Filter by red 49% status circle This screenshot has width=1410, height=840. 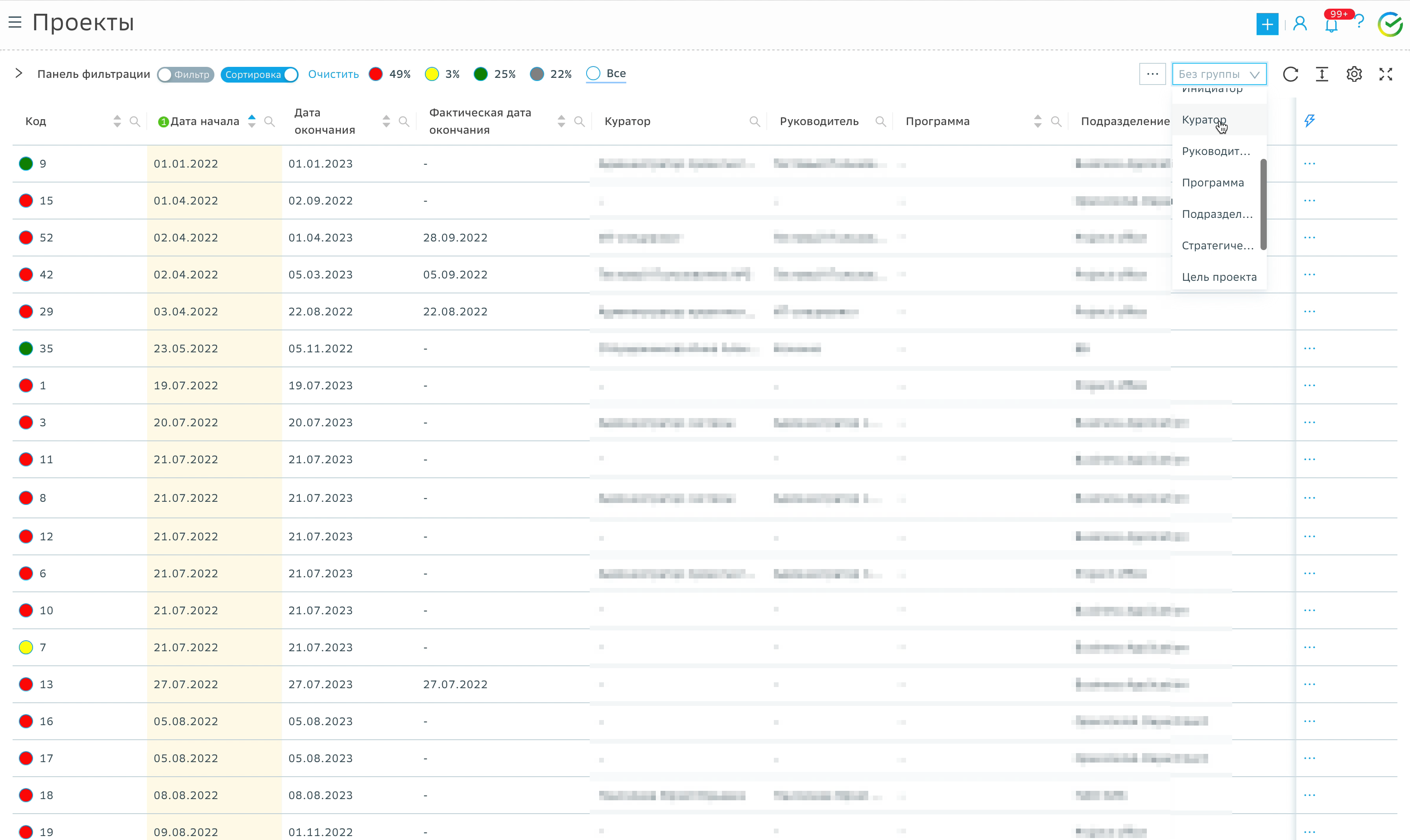click(375, 74)
